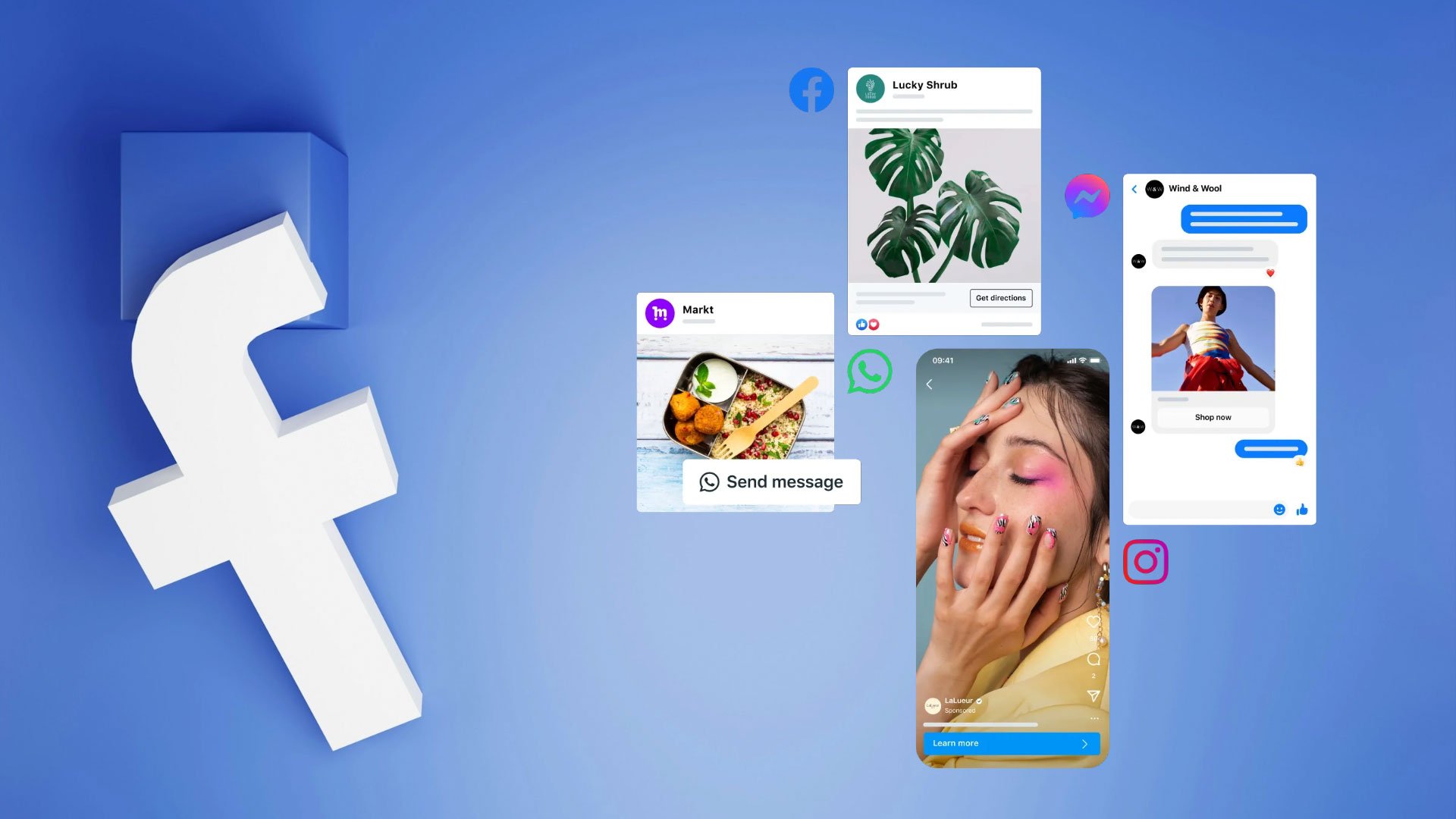
Task: Click the like reaction icon on Lucky Shrub post
Action: [861, 324]
